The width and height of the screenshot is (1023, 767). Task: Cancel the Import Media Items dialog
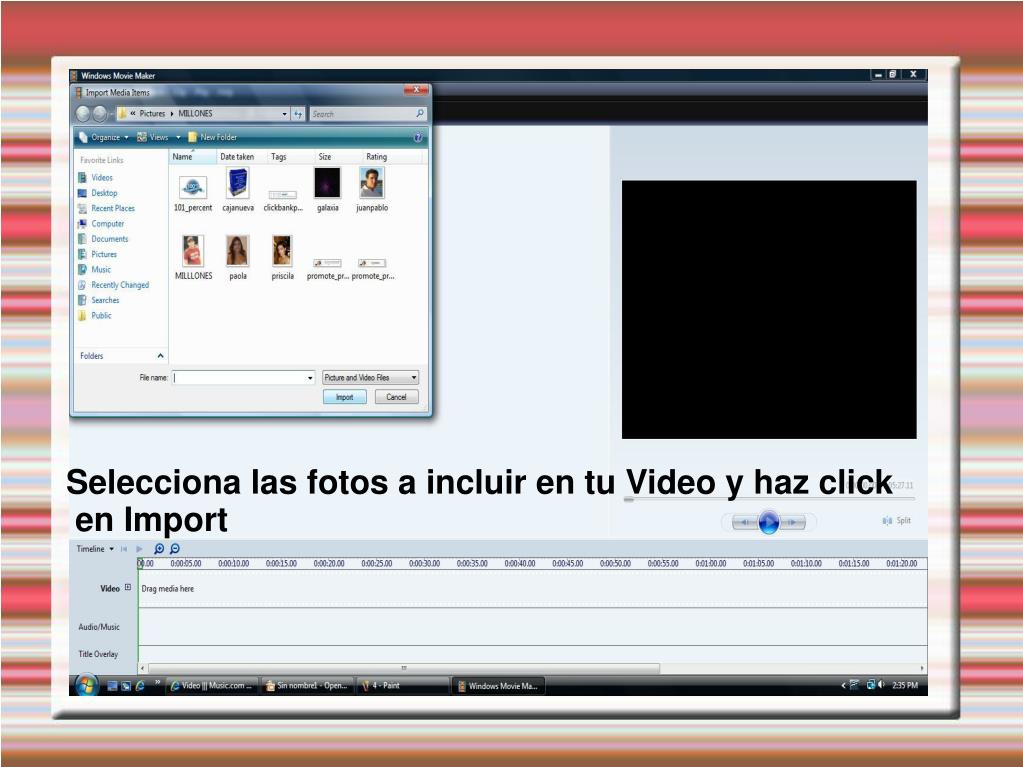pos(396,397)
